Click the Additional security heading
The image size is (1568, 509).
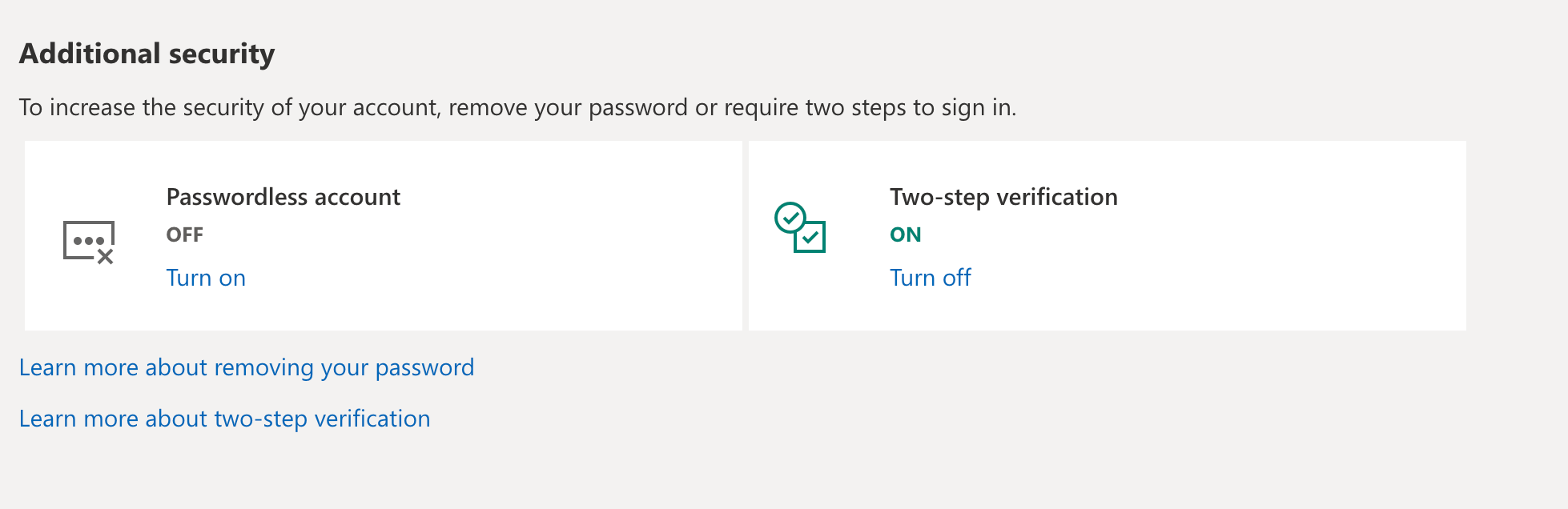tap(147, 53)
